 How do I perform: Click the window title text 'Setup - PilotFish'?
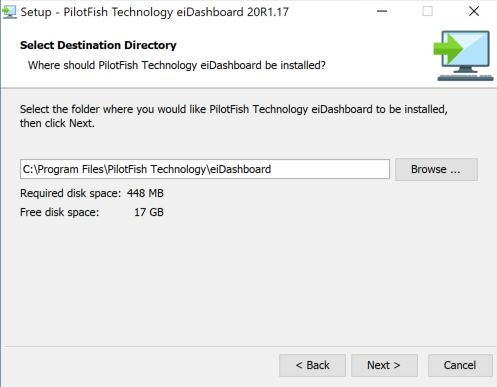coord(155,12)
